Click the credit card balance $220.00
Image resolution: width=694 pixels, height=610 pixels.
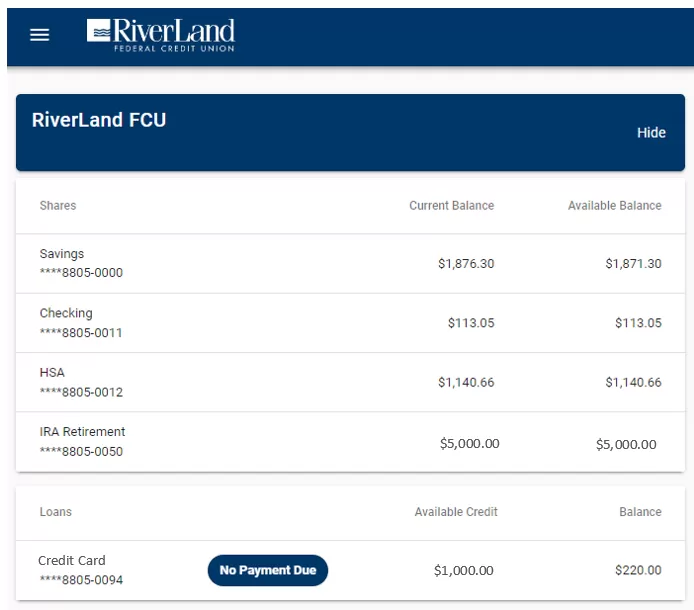click(638, 570)
